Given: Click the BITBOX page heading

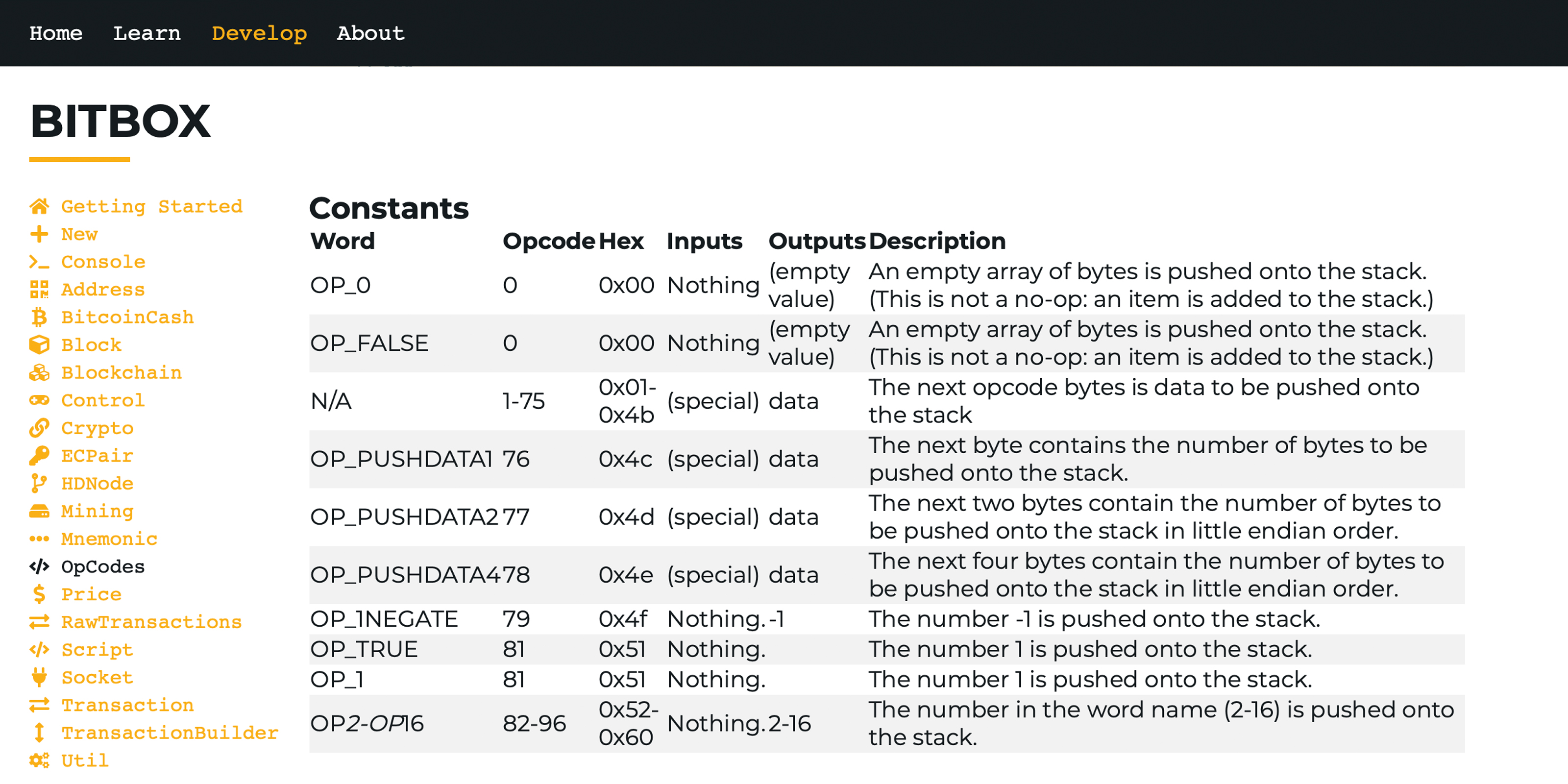Looking at the screenshot, I should point(120,121).
